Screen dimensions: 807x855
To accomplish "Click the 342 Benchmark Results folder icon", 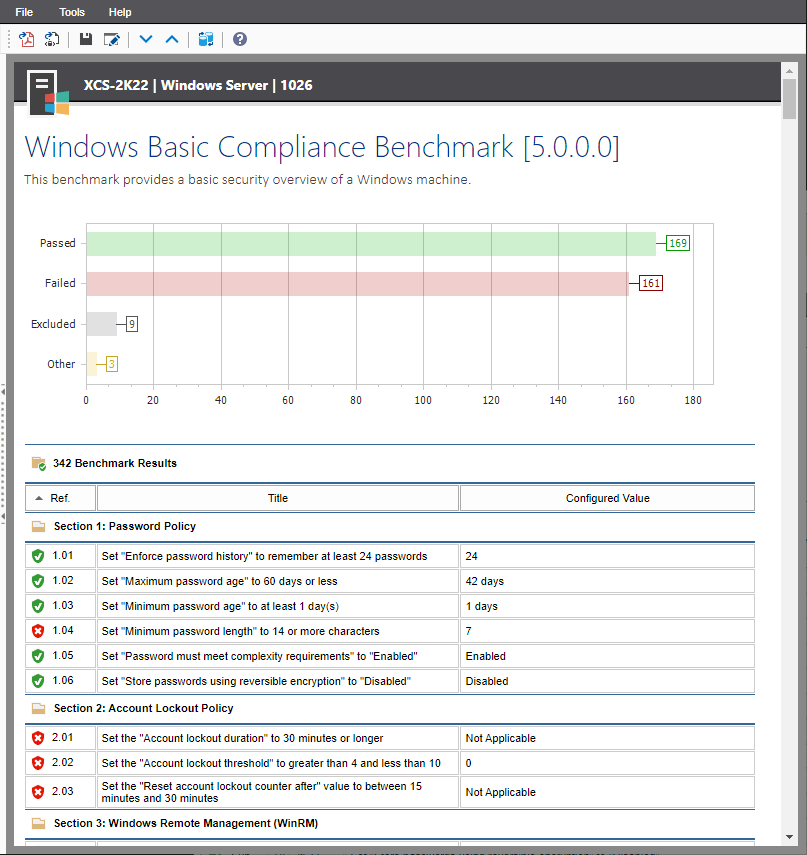I will coord(39,463).
